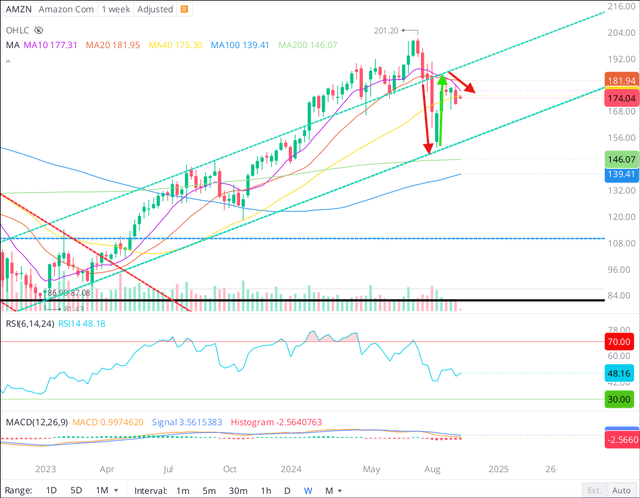Image resolution: width=640 pixels, height=498 pixels.
Task: Click the 174.04 current price tag
Action: pyautogui.click(x=622, y=98)
